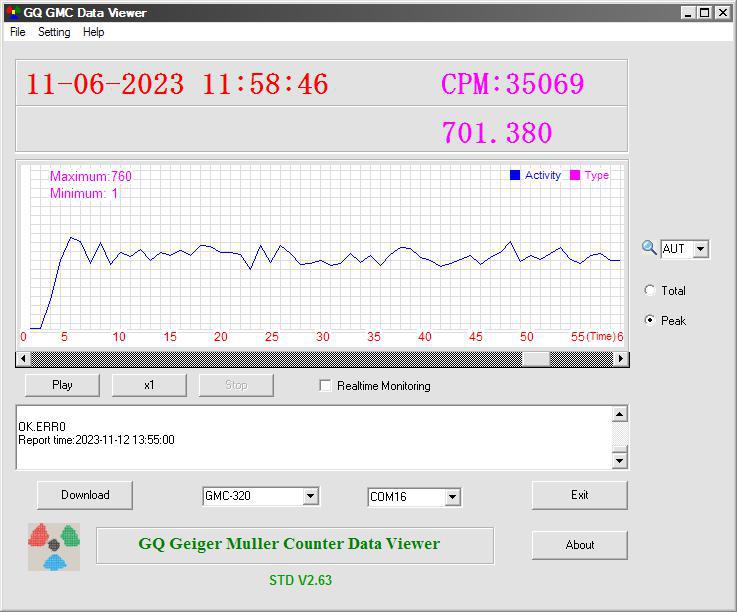Click the Download button
The image size is (737, 612).
coord(85,495)
